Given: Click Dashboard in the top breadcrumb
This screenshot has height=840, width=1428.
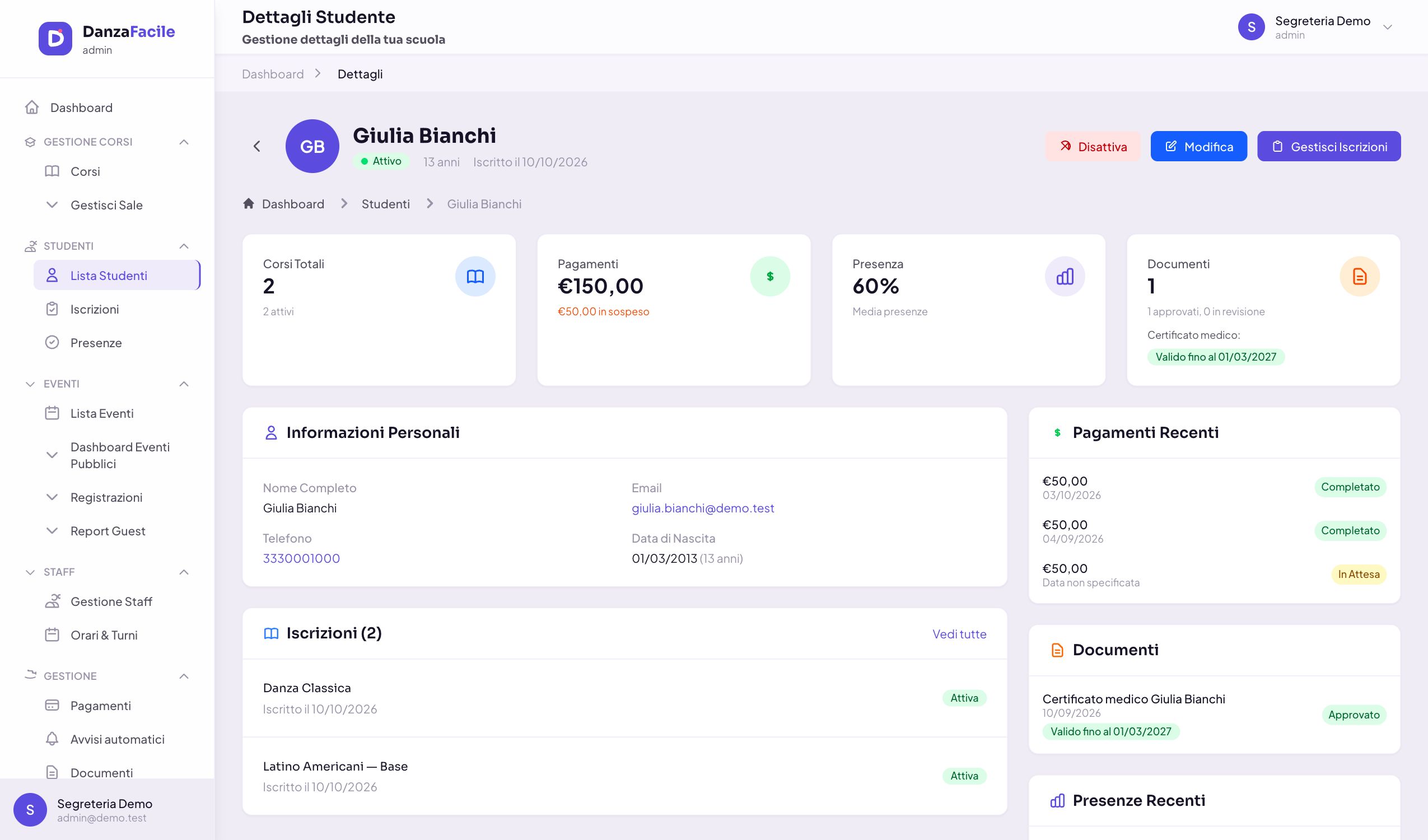Looking at the screenshot, I should pyautogui.click(x=273, y=74).
